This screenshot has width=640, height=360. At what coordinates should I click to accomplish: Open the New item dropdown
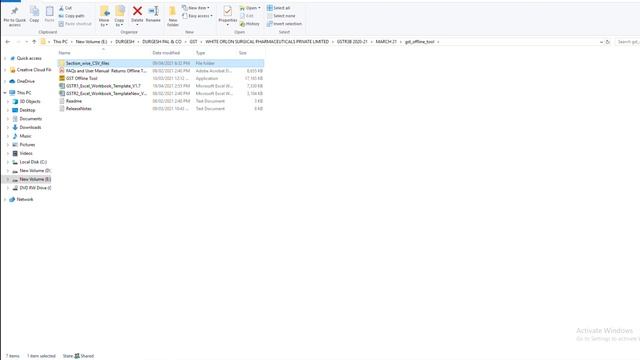(196, 8)
